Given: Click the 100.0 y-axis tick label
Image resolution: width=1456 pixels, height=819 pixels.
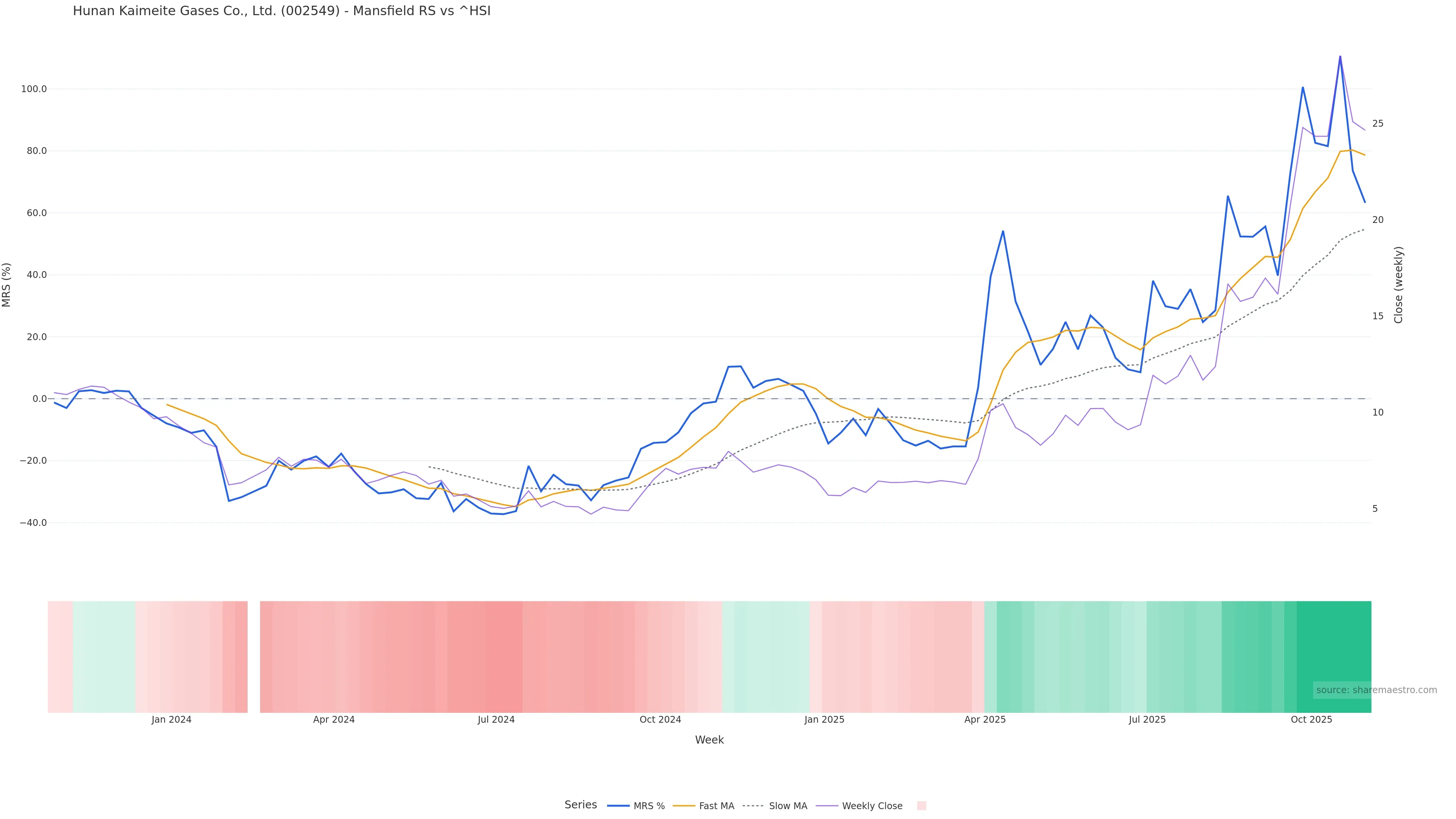Looking at the screenshot, I should tap(34, 89).
